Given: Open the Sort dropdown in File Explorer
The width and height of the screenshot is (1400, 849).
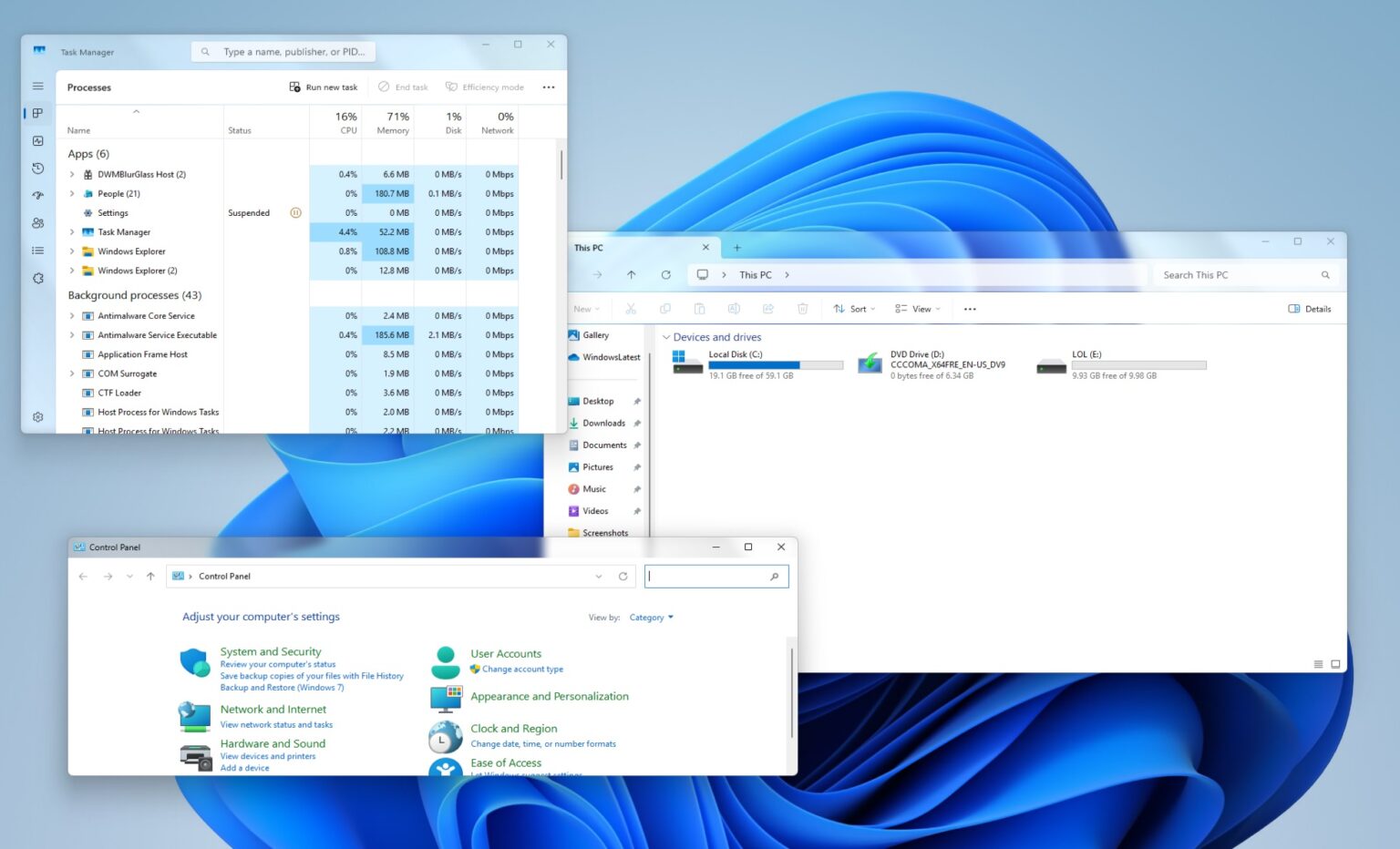Looking at the screenshot, I should (x=854, y=308).
